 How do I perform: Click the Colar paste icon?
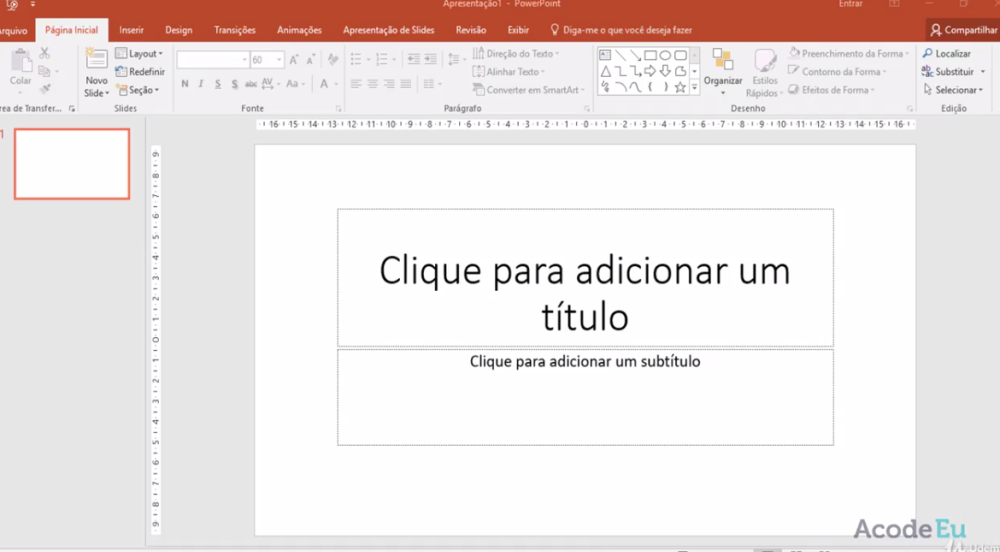pos(20,62)
